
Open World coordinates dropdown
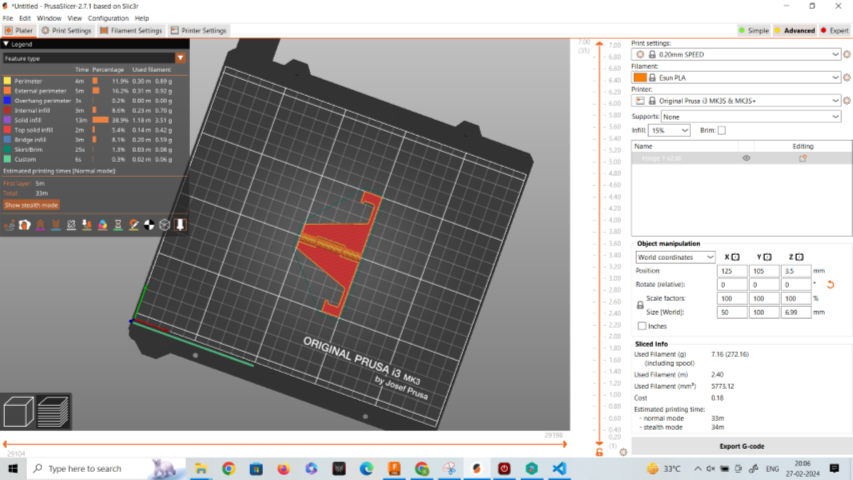675,257
